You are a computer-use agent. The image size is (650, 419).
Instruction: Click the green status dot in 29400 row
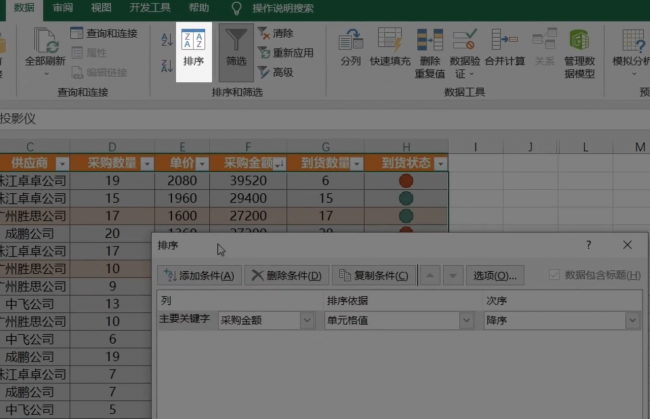406,199
